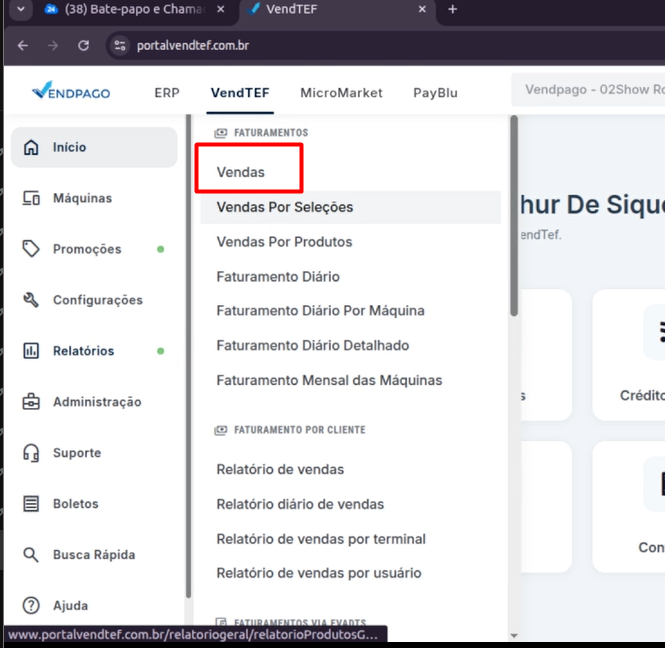Click the address bar URL portalvendtef.com.br

193,45
